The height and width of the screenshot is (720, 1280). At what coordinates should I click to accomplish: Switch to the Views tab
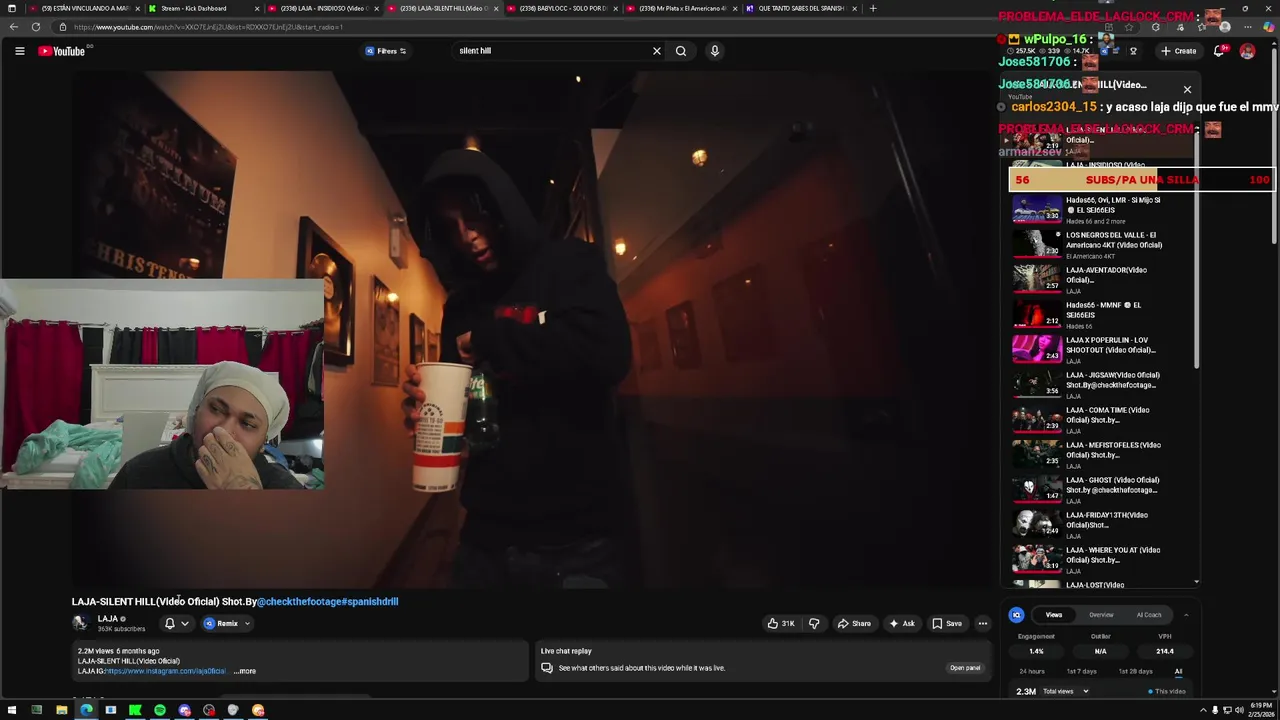click(x=1054, y=615)
